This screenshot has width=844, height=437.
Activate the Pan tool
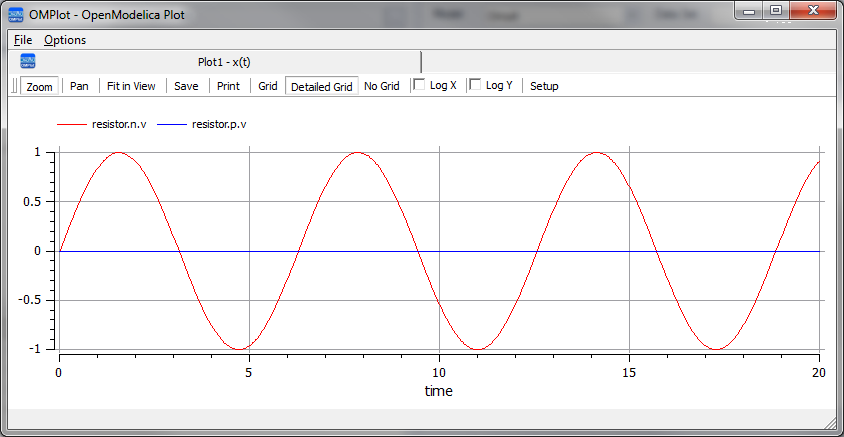tap(79, 86)
